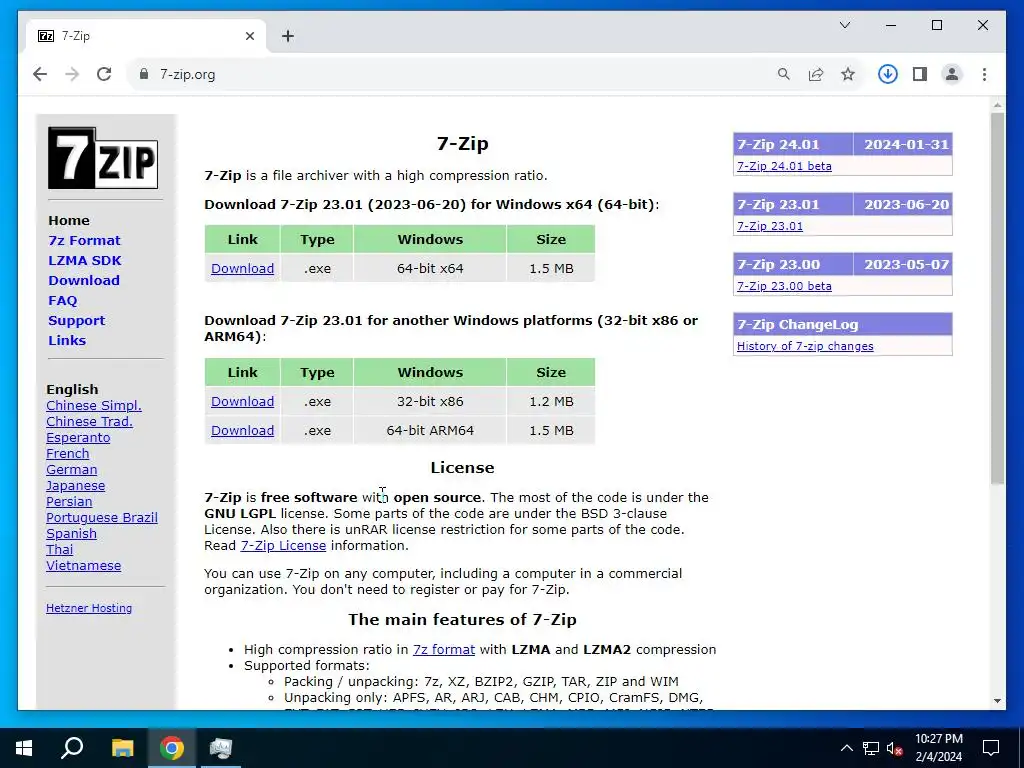
Task: Click the 1.5 MB size cell for 64-bit x64
Action: point(551,268)
